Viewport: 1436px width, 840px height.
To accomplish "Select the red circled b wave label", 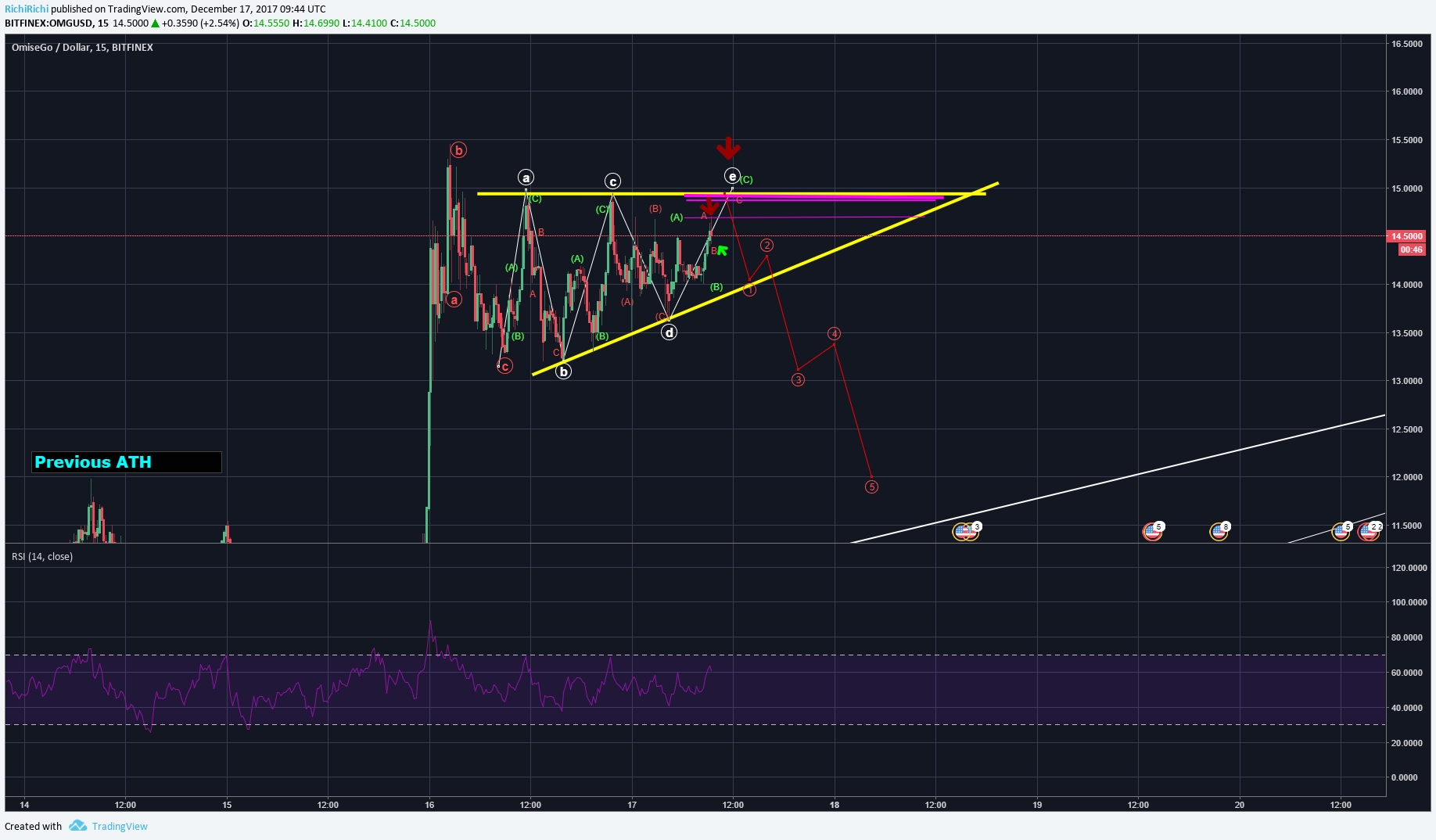I will pyautogui.click(x=459, y=150).
